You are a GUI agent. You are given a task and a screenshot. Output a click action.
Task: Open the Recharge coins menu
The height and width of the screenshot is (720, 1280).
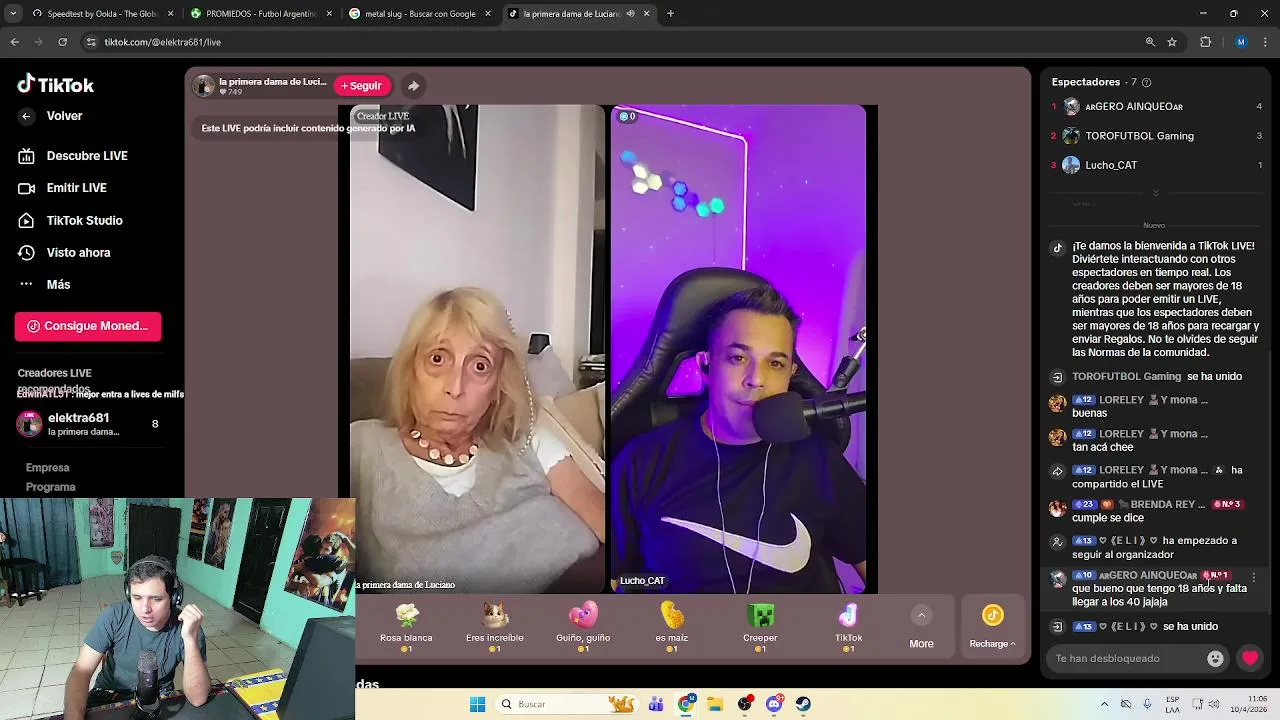pos(992,627)
